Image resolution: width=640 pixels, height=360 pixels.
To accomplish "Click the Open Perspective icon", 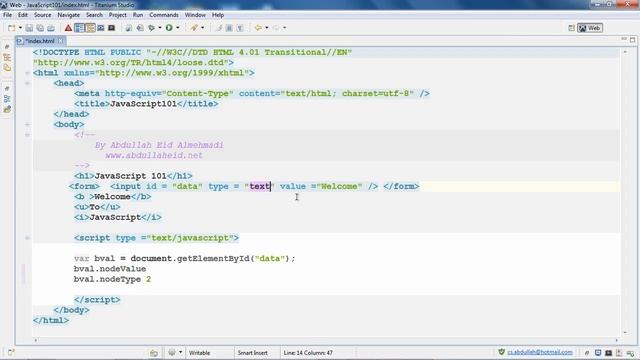I will (x=571, y=28).
